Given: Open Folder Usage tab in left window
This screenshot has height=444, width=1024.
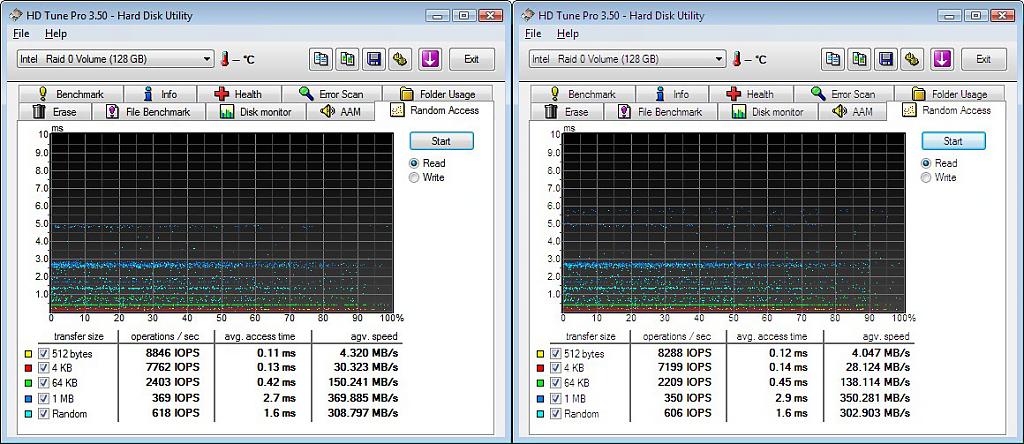Looking at the screenshot, I should (x=438, y=94).
